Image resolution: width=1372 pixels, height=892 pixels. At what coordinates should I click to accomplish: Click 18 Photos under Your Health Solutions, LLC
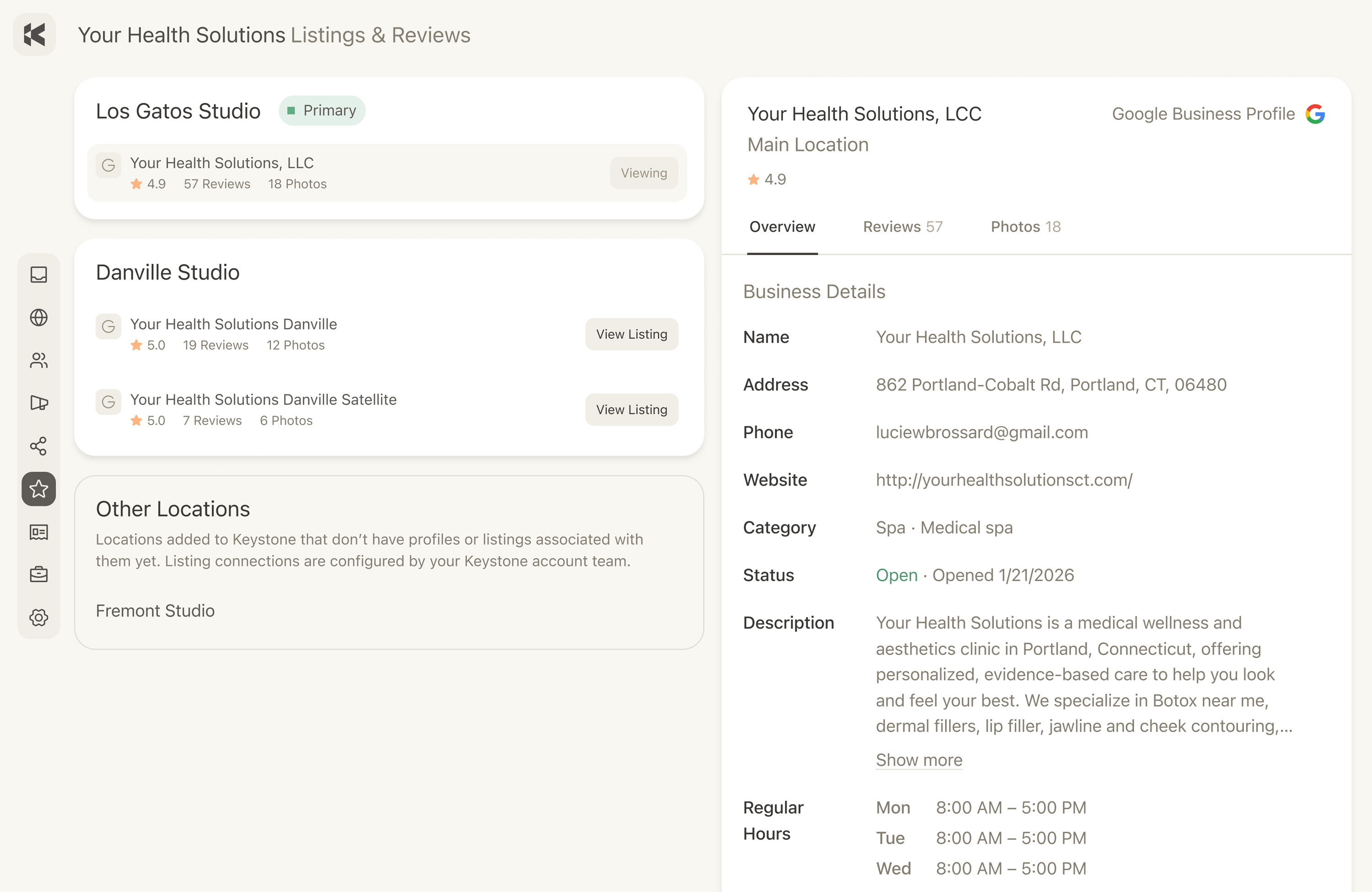coord(297,184)
